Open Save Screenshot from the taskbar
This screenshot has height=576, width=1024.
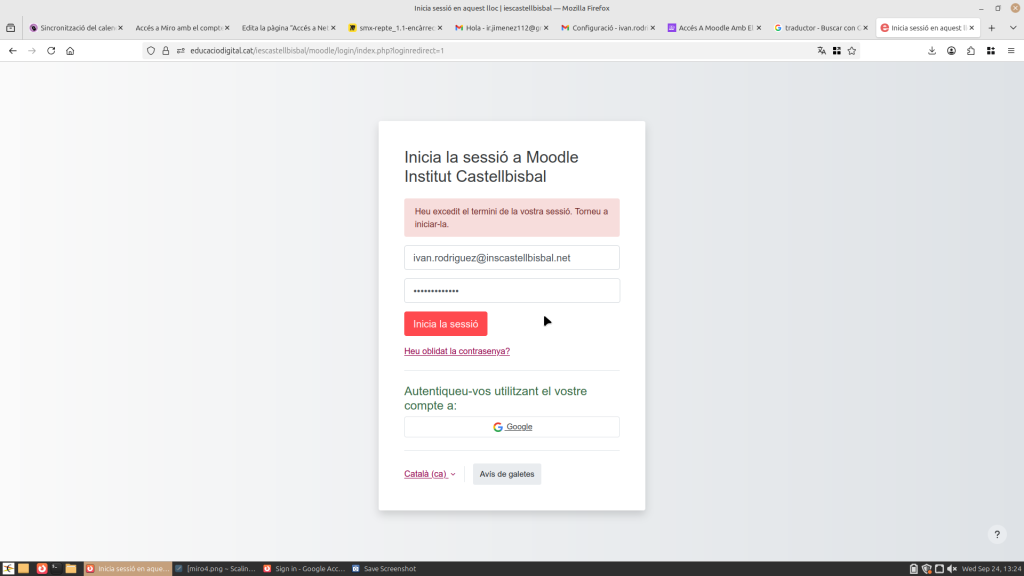(x=384, y=569)
